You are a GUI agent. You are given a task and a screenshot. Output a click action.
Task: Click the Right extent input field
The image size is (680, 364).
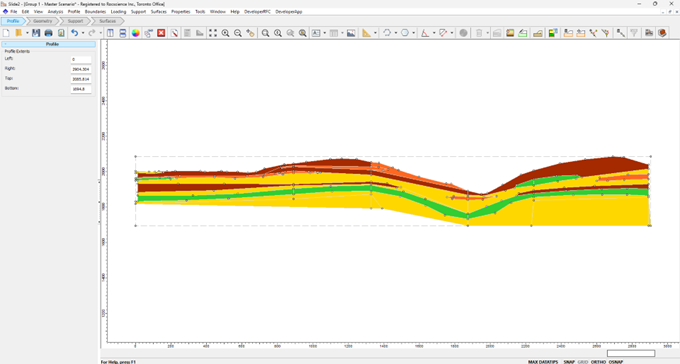(x=81, y=69)
